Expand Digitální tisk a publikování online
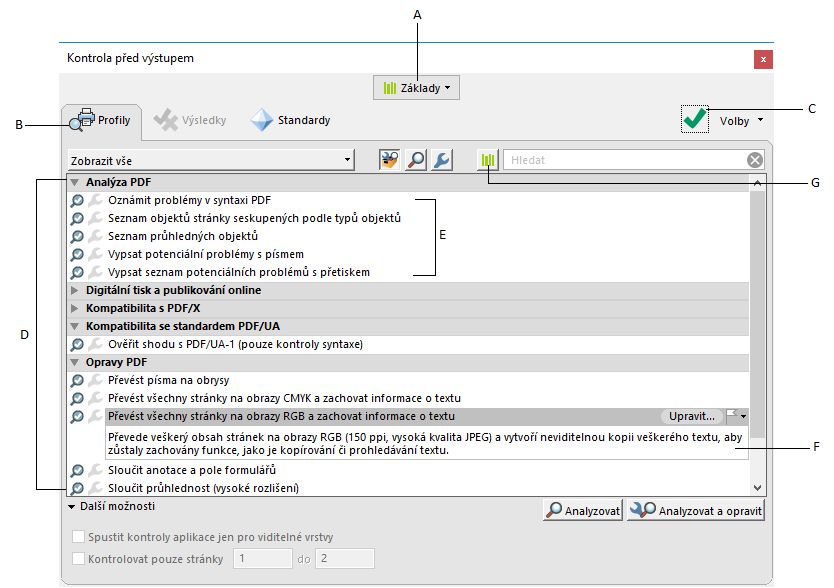Viewport: 834px width, 588px height. click(x=74, y=290)
